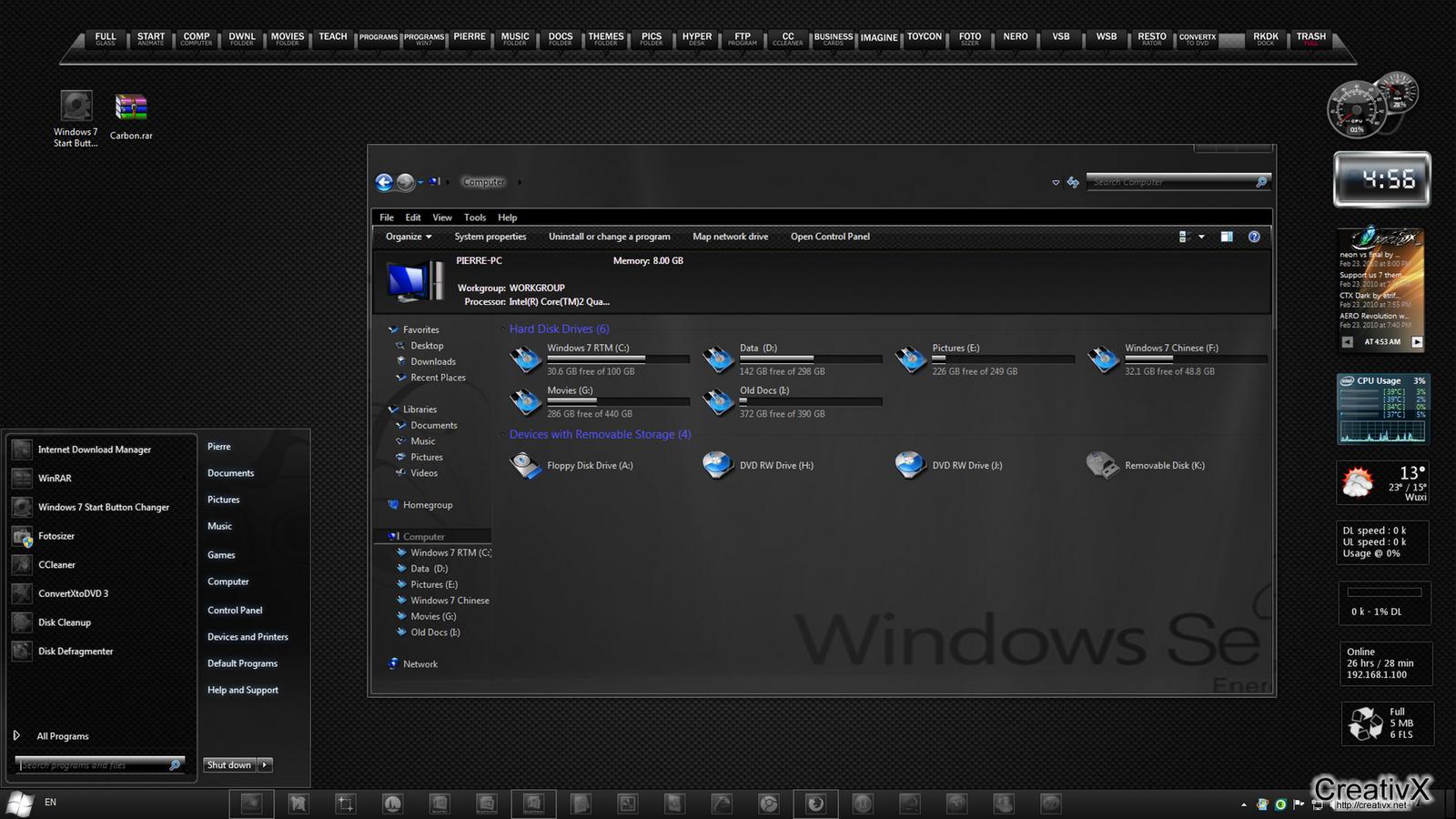Click the weather gadget sun icon

pyautogui.click(x=1358, y=482)
